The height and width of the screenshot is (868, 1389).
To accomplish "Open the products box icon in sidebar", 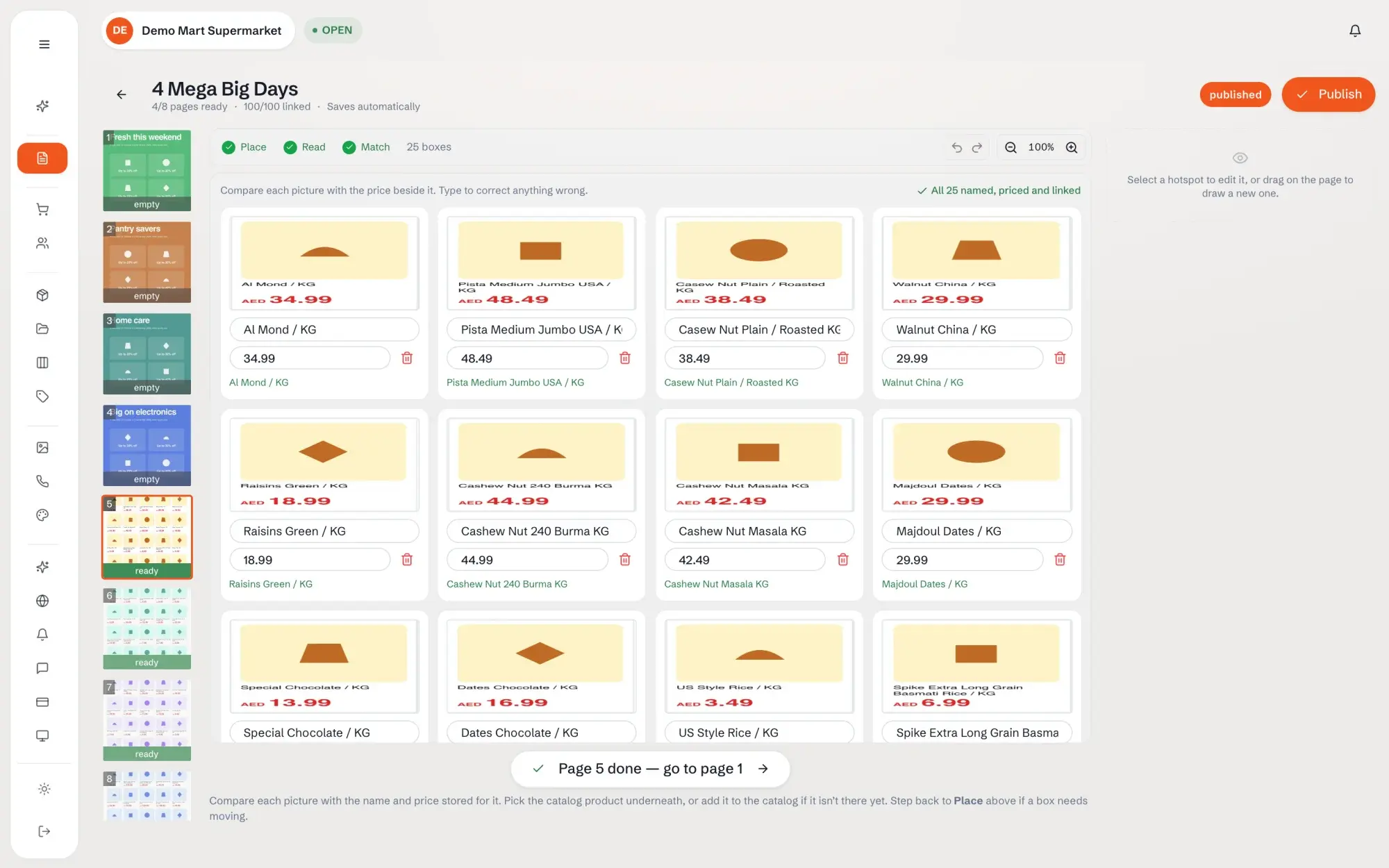I will 42,295.
